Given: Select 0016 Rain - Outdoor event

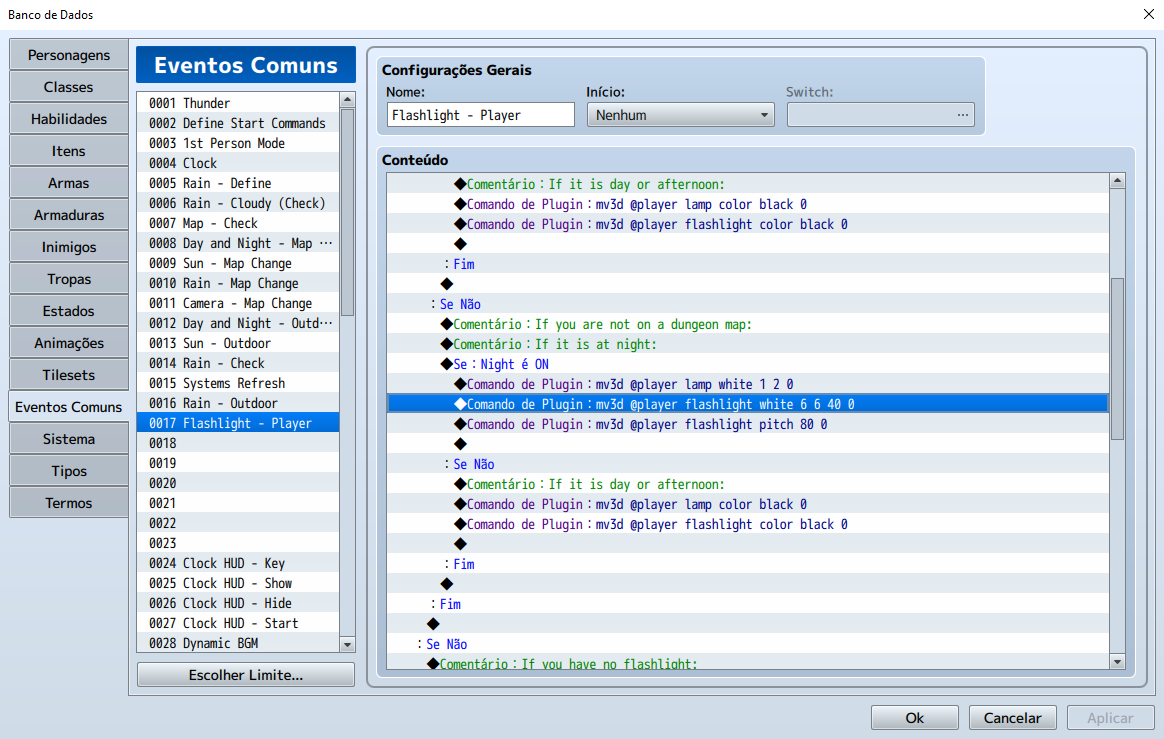Looking at the screenshot, I should (238, 403).
